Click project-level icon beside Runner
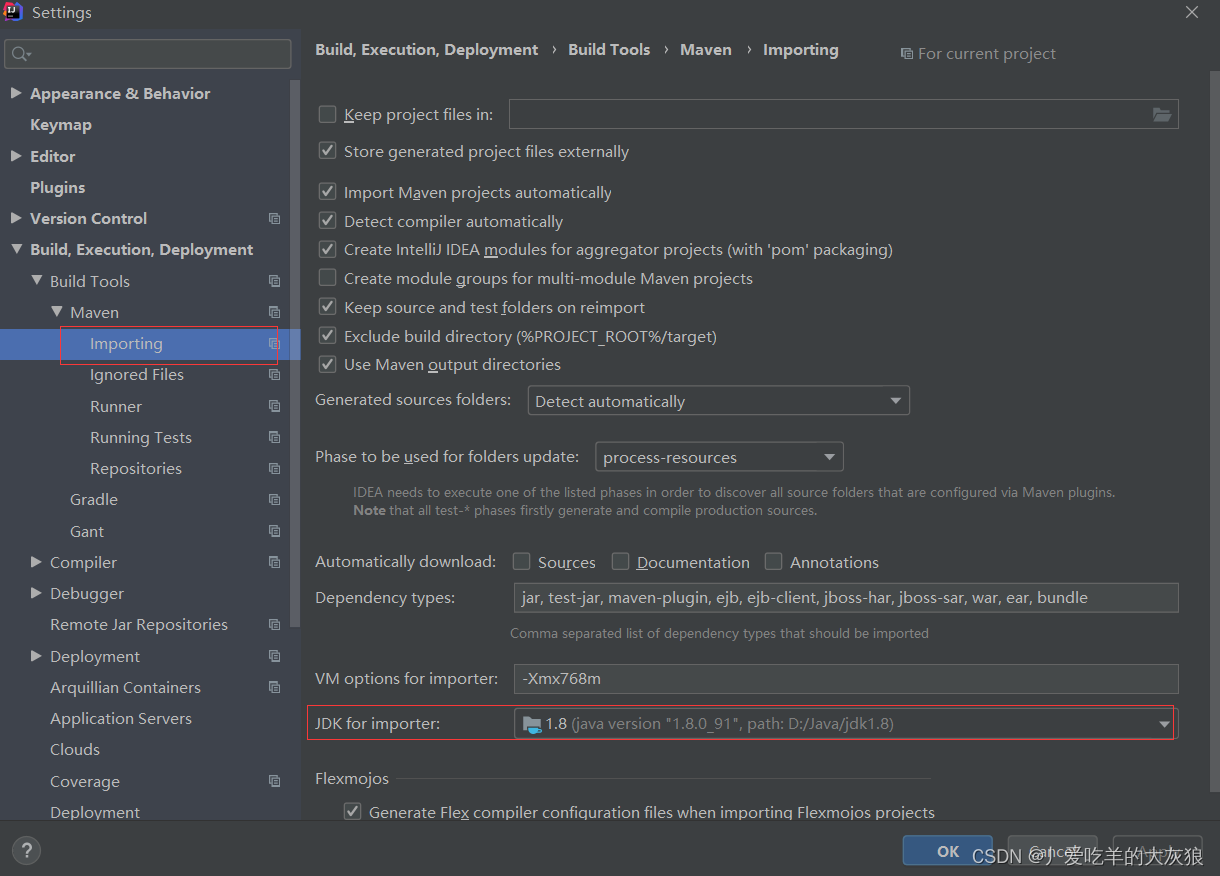Screen dimensions: 1220x876 coord(275,406)
